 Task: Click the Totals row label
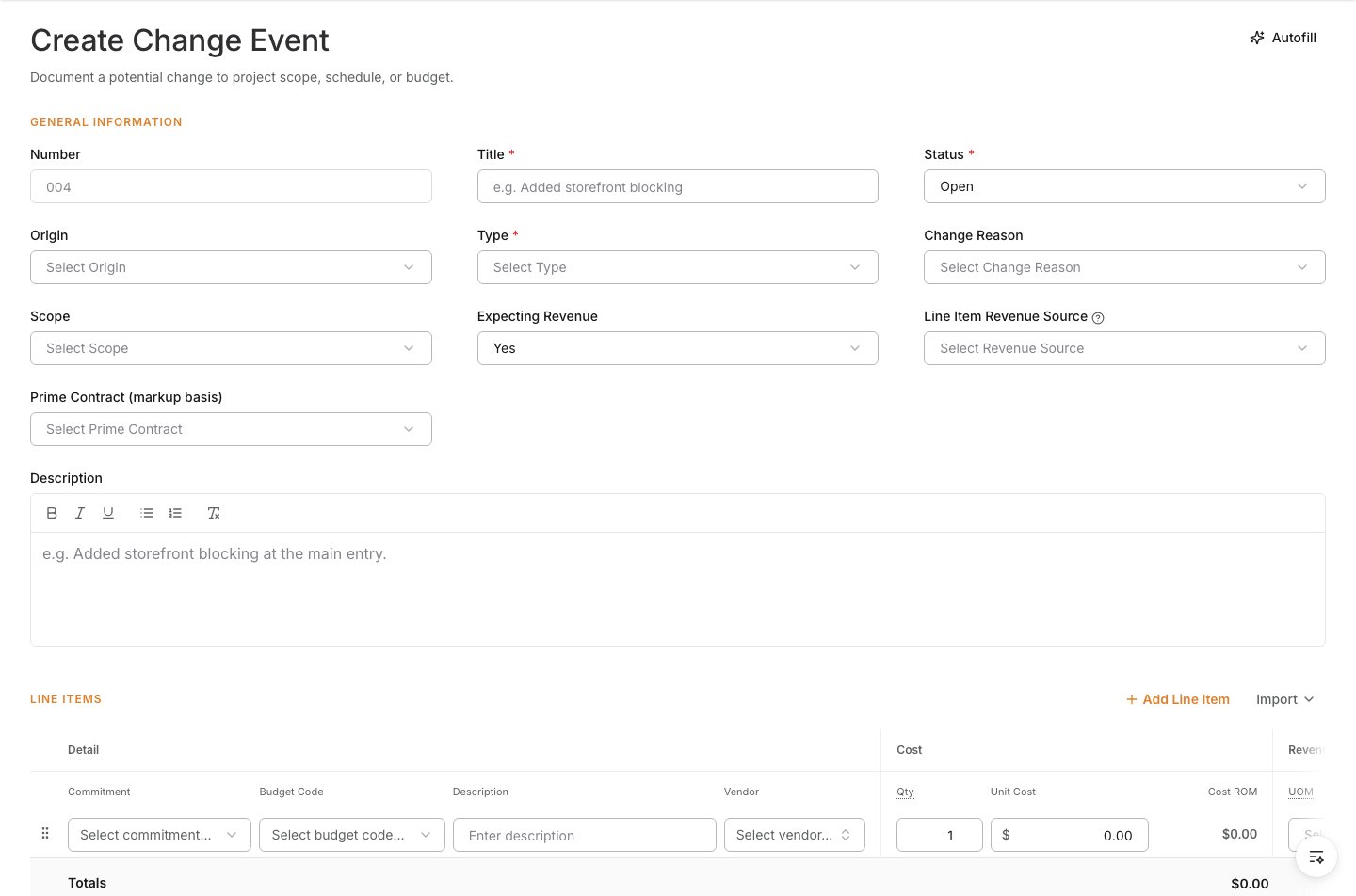[87, 883]
